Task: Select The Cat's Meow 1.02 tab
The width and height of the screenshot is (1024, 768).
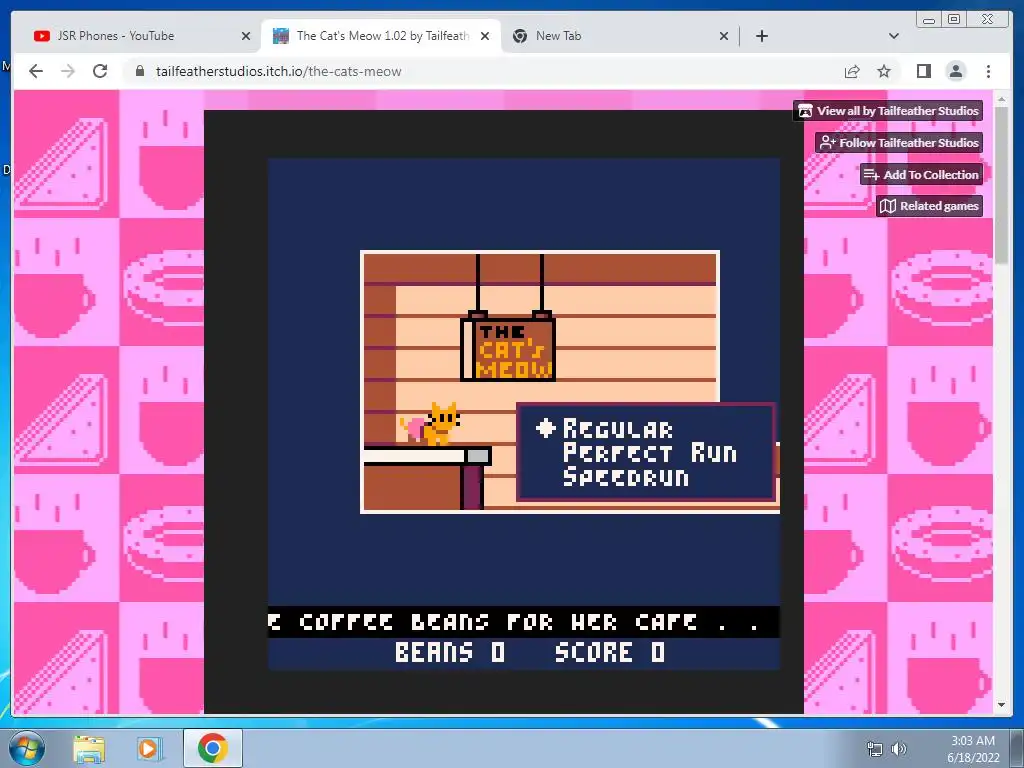Action: 383,36
